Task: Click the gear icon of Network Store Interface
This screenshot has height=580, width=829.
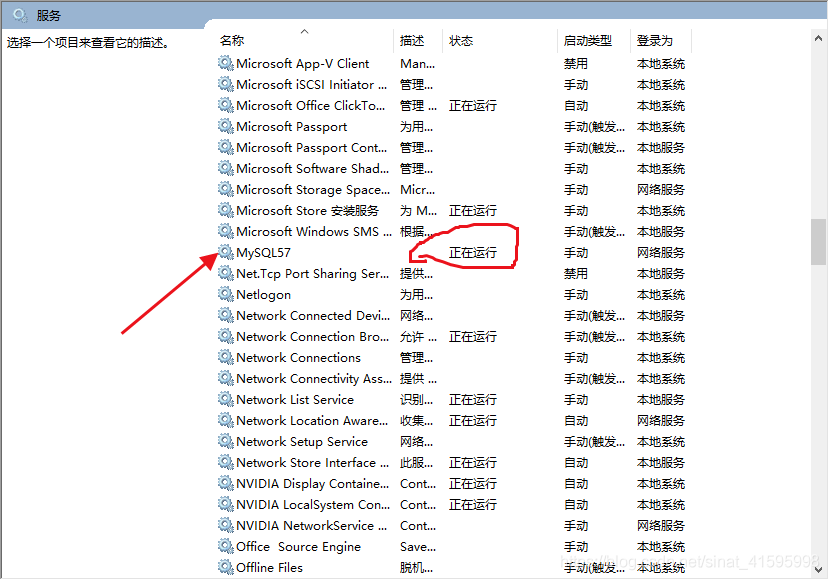Action: click(226, 463)
